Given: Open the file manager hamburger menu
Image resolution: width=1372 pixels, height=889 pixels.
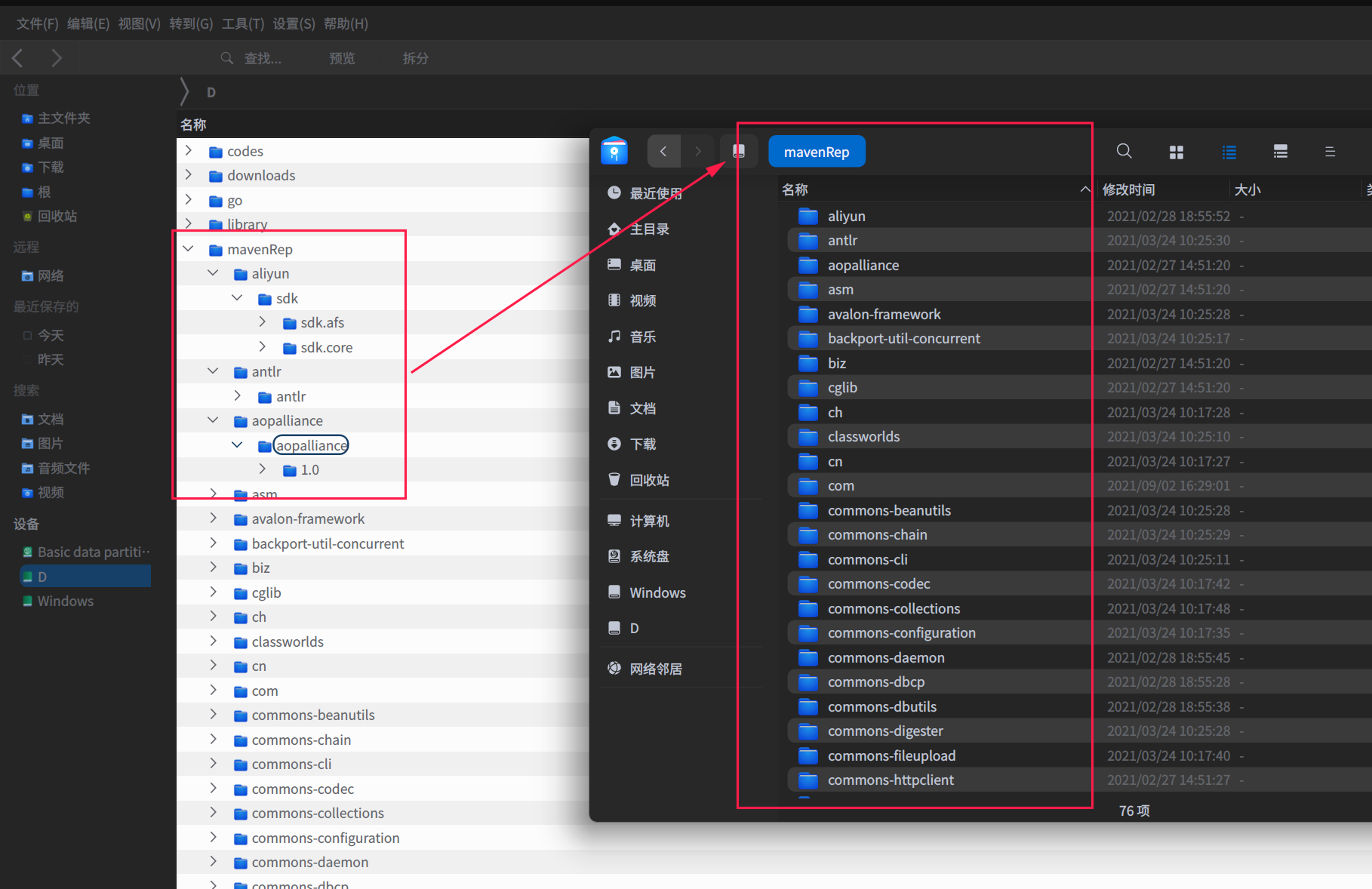Looking at the screenshot, I should (x=1330, y=152).
